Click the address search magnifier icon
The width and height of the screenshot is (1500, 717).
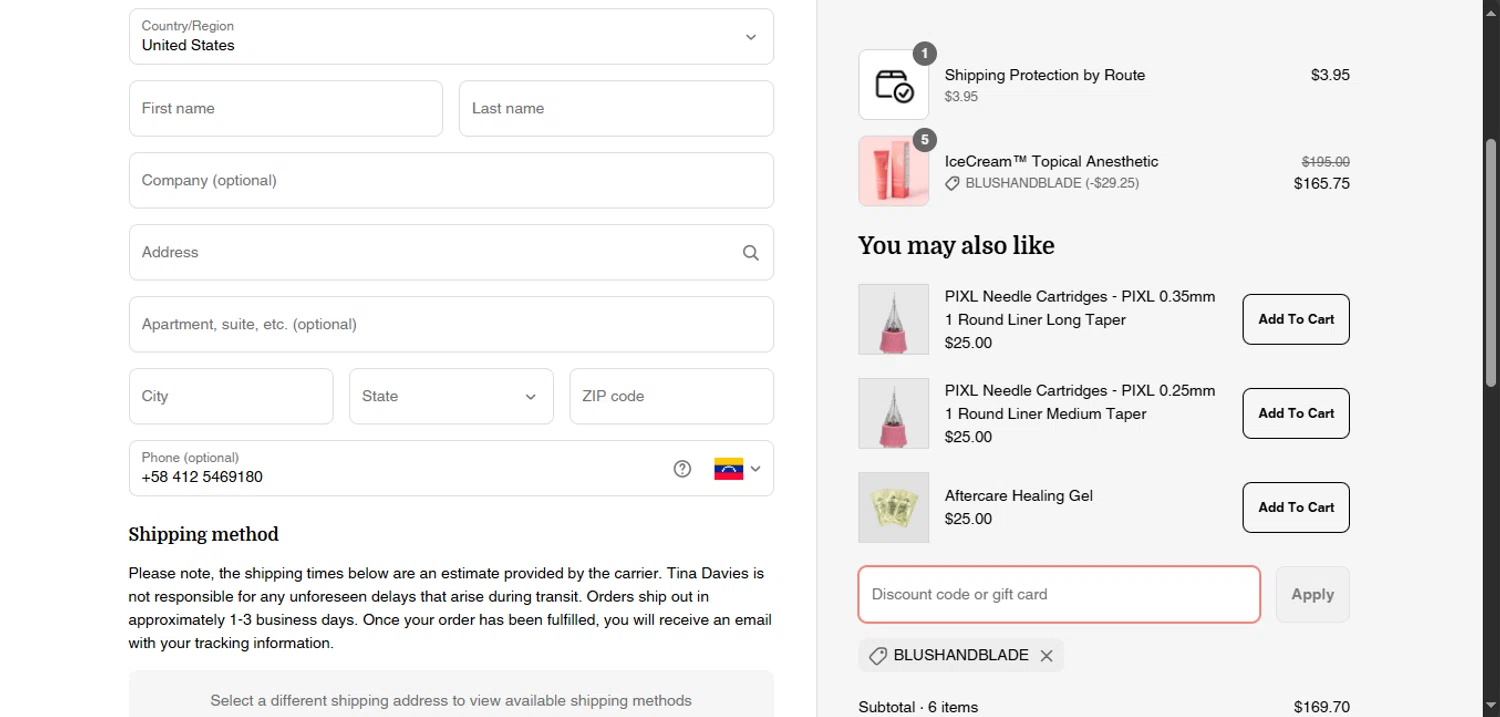pyautogui.click(x=751, y=253)
